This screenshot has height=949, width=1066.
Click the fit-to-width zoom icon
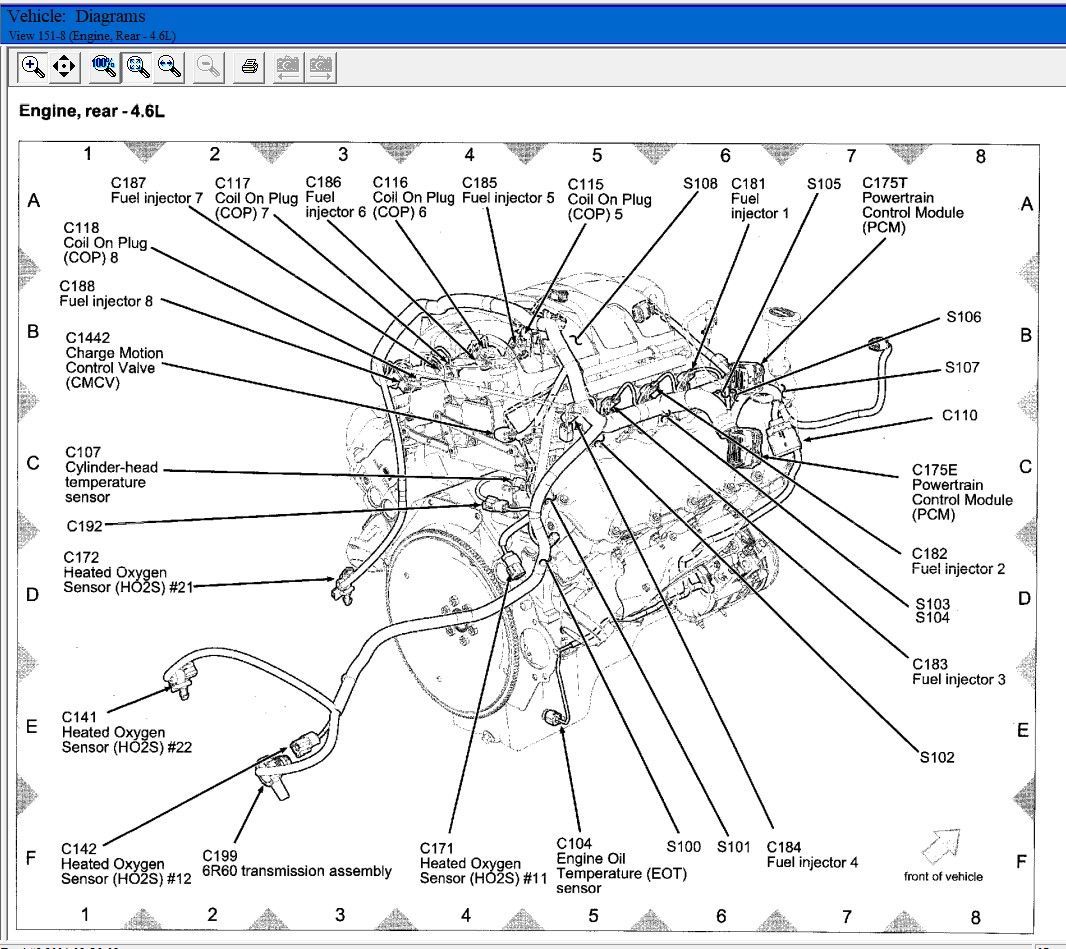click(x=170, y=67)
